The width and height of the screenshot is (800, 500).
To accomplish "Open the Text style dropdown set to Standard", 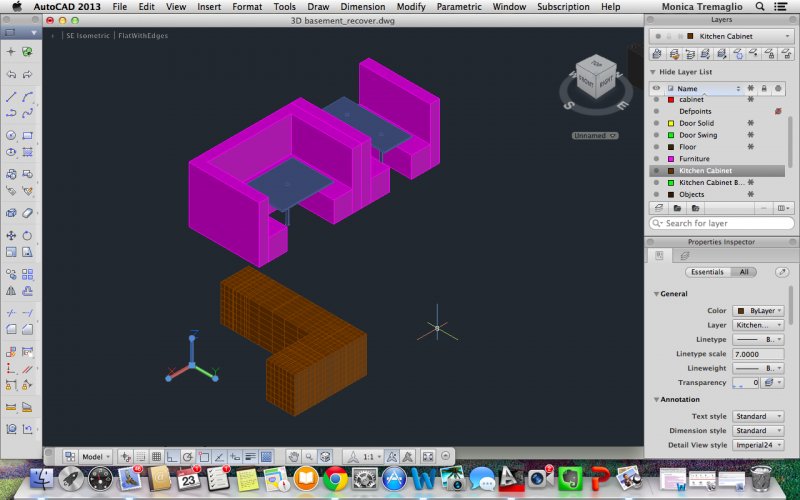I will click(x=757, y=416).
